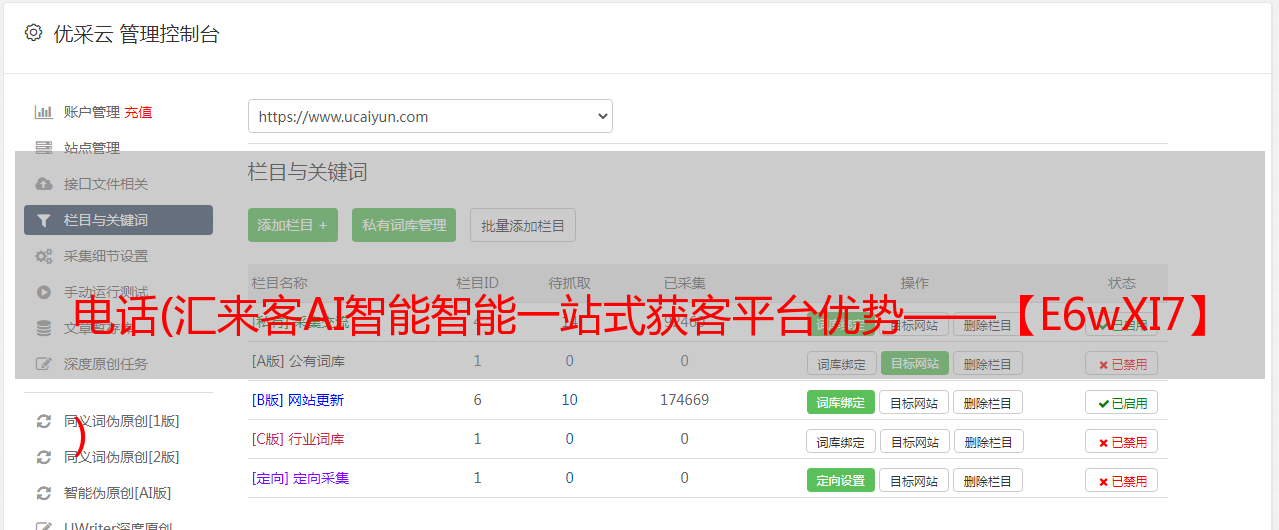Click the red 充值 link
This screenshot has width=1279, height=530.
(138, 112)
